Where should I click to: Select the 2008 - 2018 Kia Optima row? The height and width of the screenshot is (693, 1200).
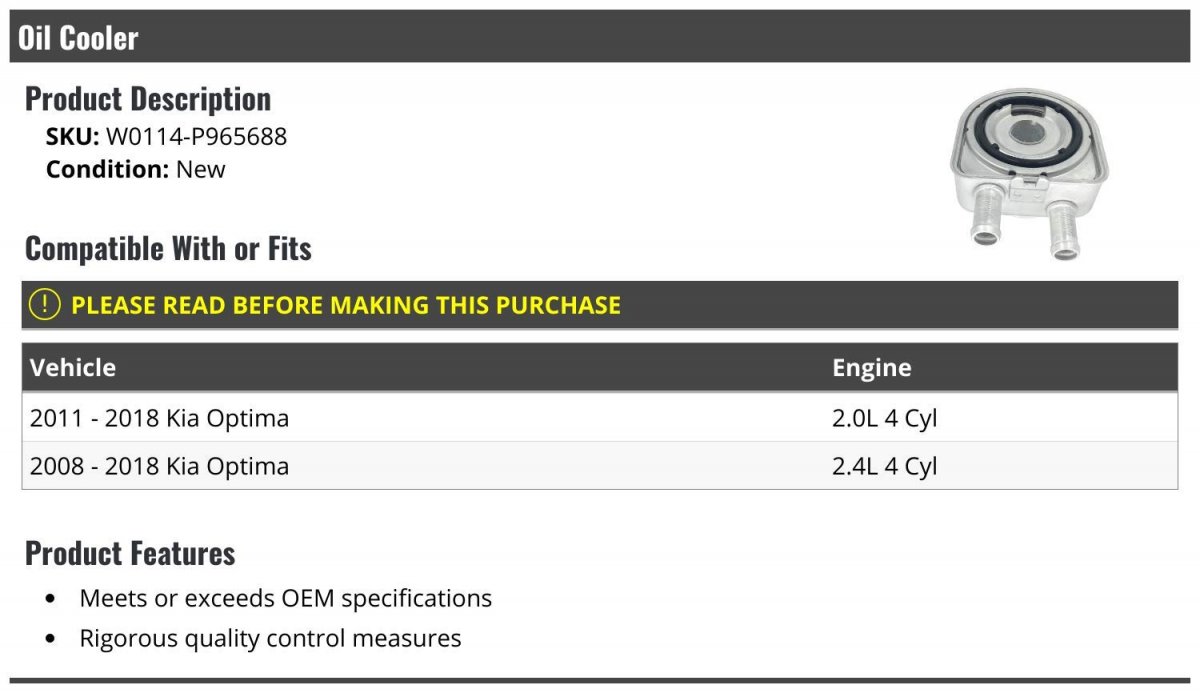tap(160, 466)
